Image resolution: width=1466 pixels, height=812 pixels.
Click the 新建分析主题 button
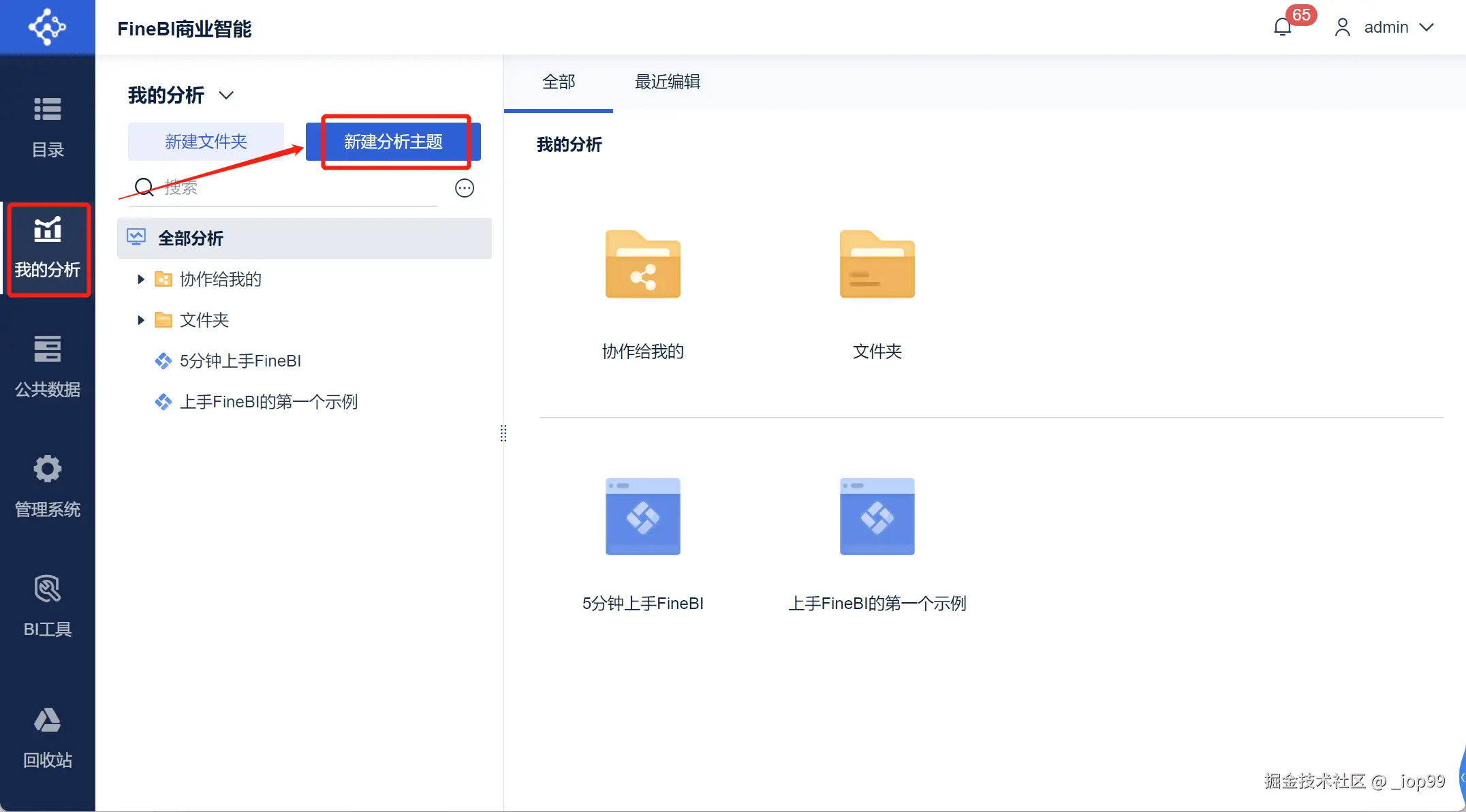[393, 142]
